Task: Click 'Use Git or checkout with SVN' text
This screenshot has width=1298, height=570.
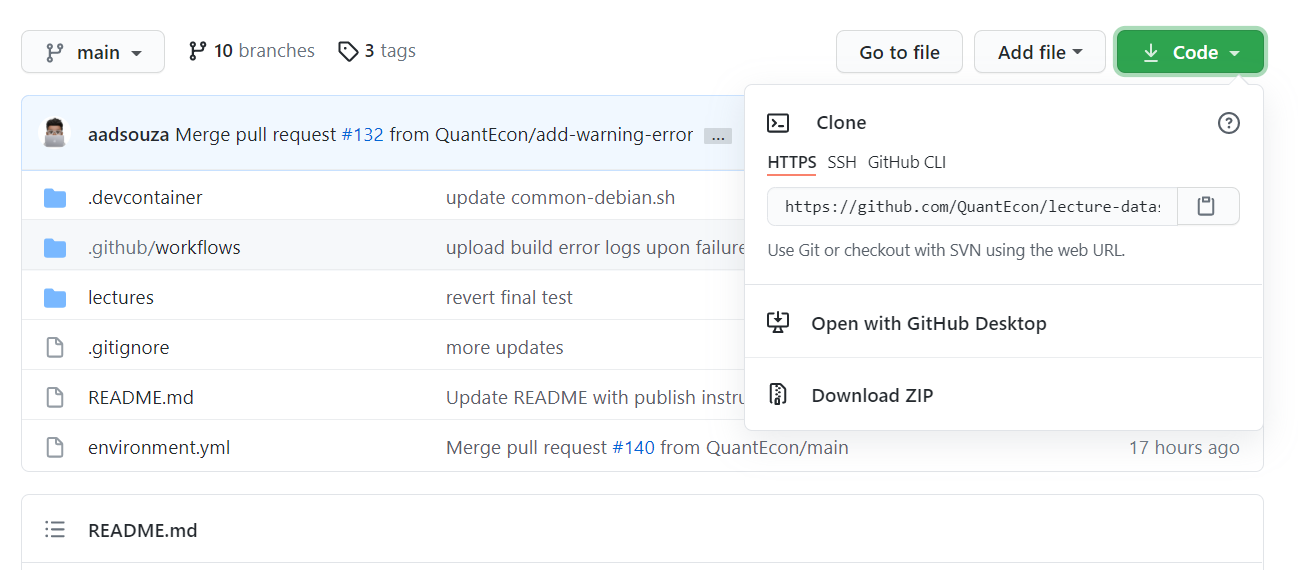Action: click(x=946, y=250)
